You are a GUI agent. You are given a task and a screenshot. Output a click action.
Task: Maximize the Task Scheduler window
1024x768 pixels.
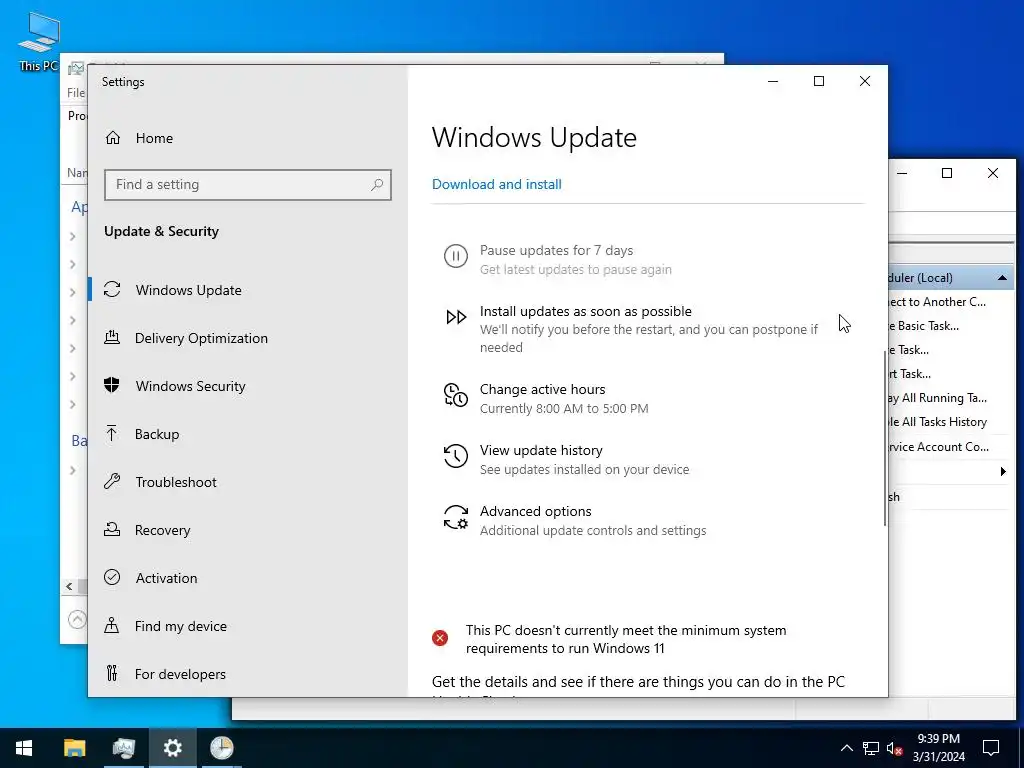pos(947,173)
